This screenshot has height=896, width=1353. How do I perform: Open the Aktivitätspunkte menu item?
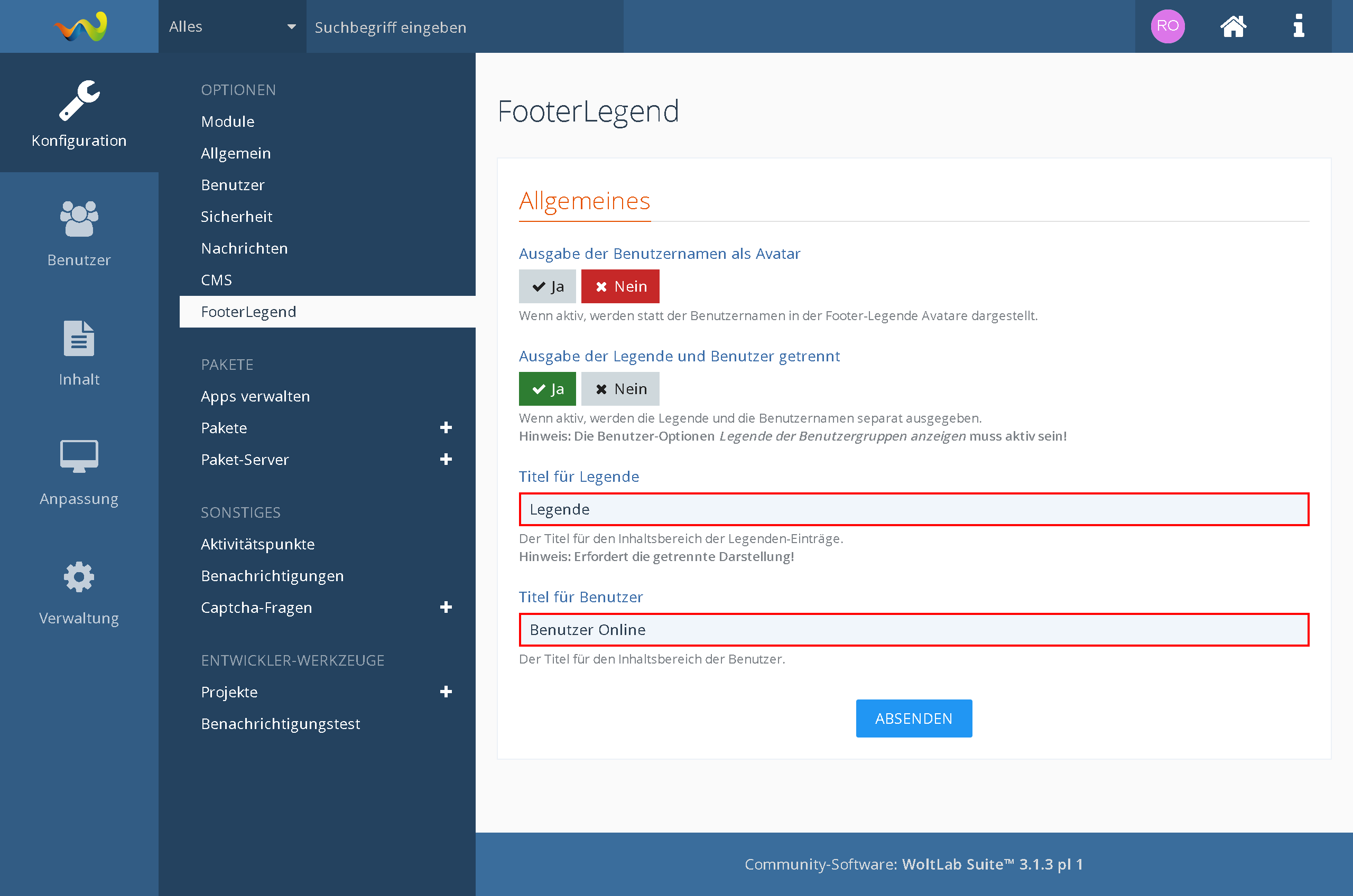pyautogui.click(x=258, y=544)
